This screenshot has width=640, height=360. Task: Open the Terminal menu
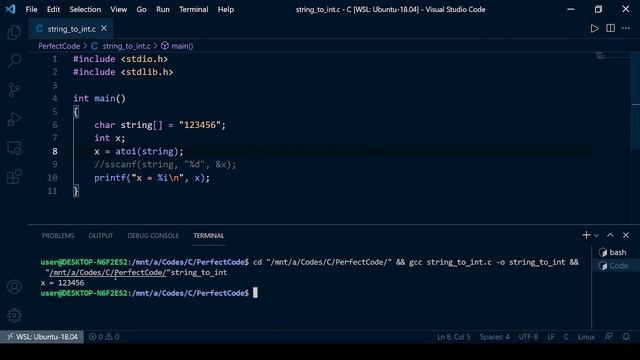coord(193,9)
